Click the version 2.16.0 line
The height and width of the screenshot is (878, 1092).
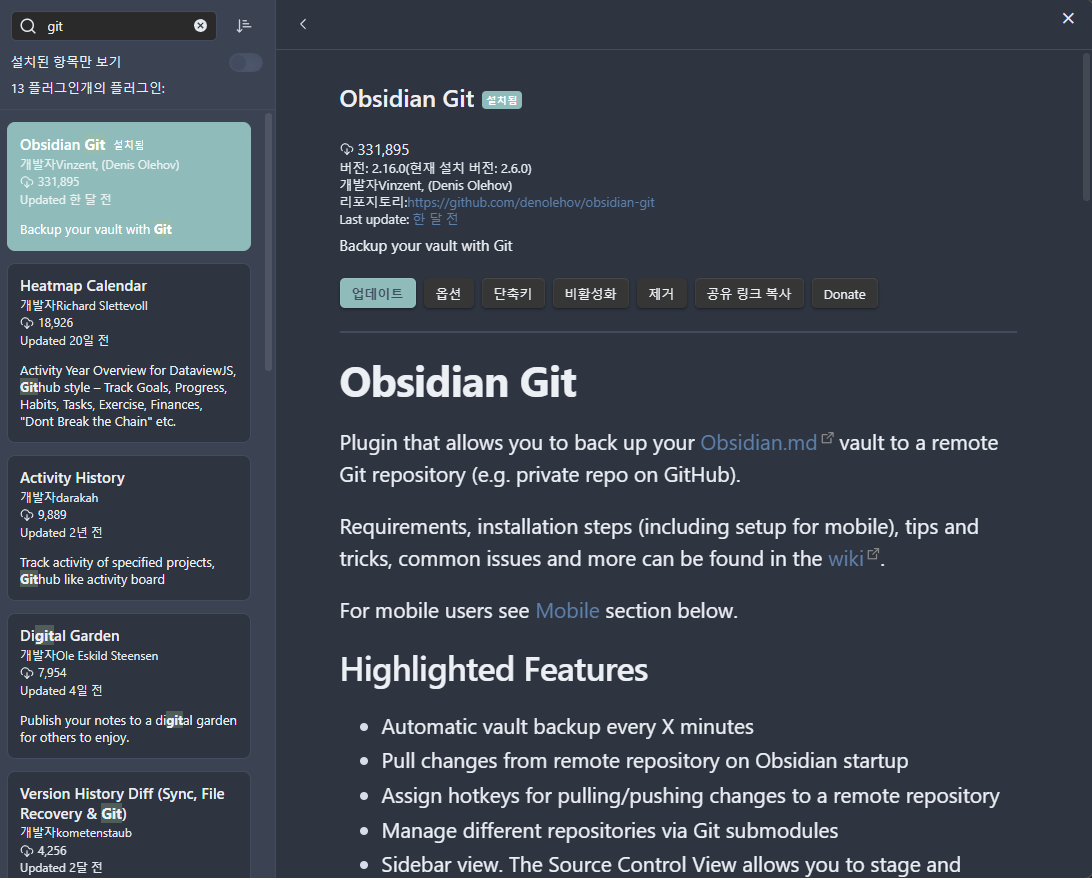tap(435, 168)
